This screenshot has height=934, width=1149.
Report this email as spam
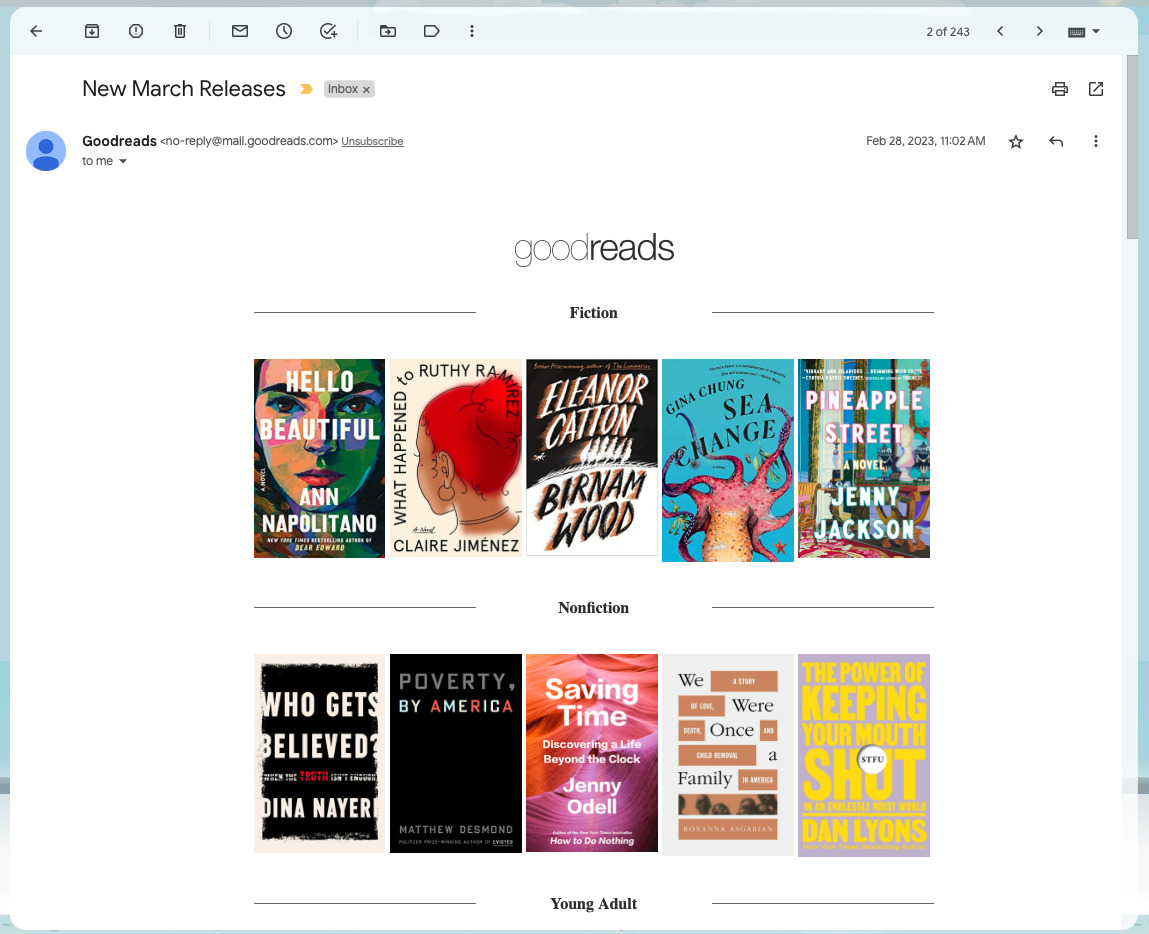[x=136, y=31]
